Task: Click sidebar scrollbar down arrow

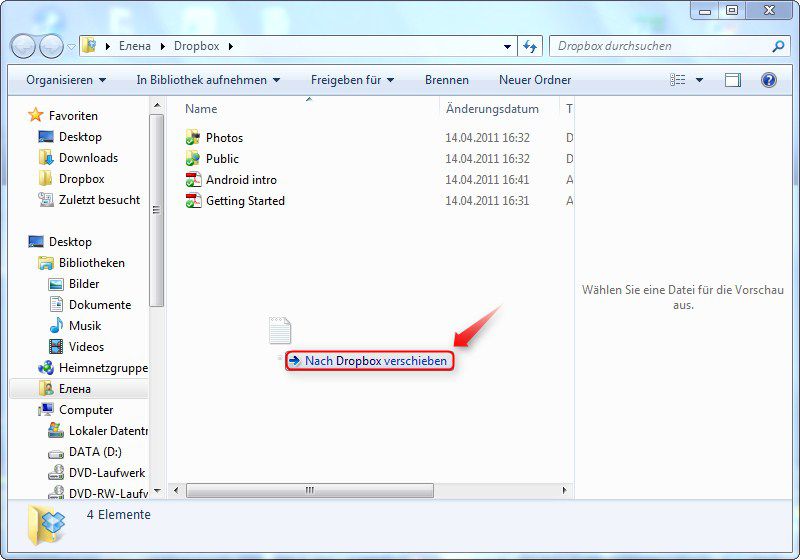Action: click(x=157, y=491)
